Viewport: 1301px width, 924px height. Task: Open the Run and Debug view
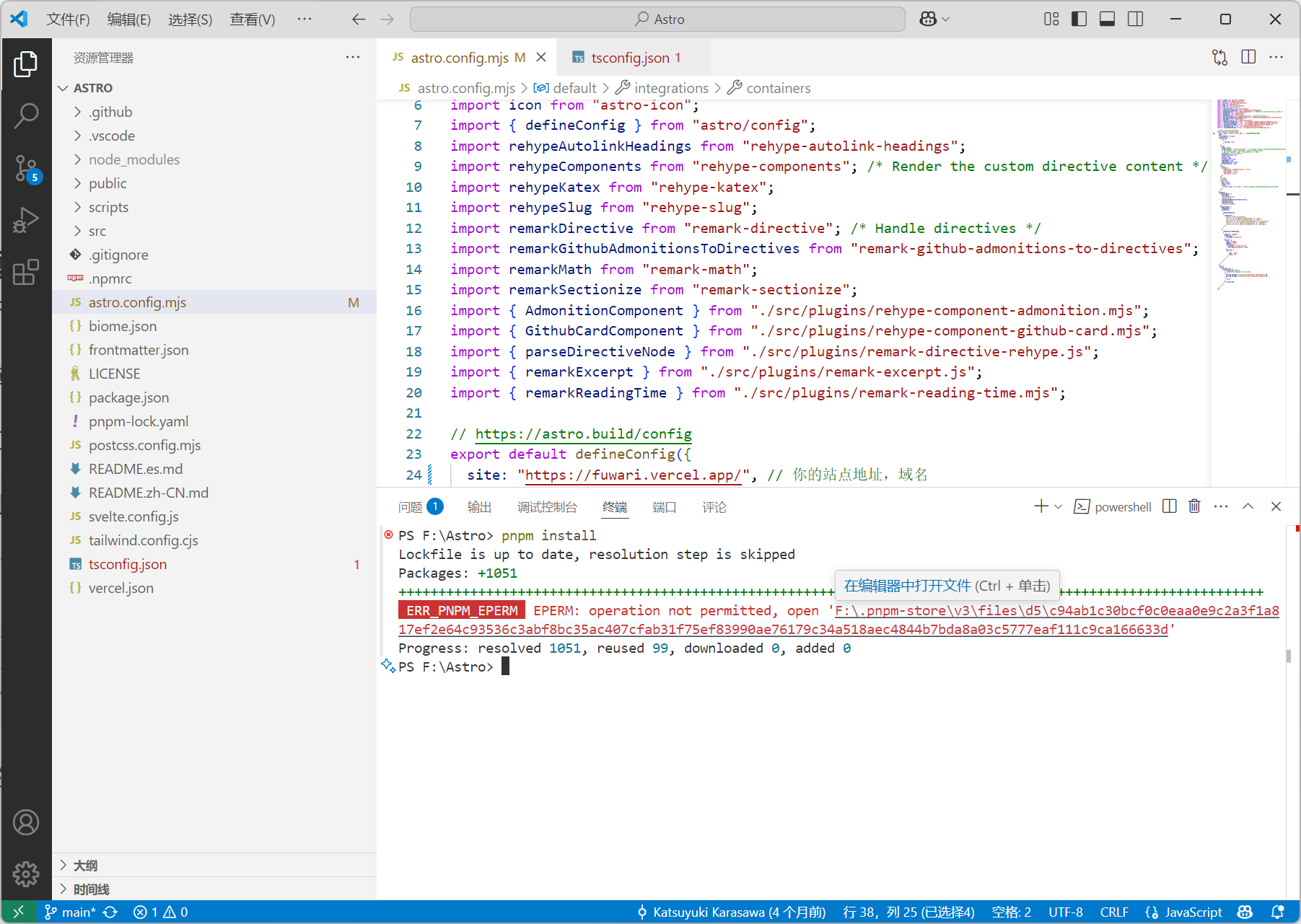pos(26,220)
